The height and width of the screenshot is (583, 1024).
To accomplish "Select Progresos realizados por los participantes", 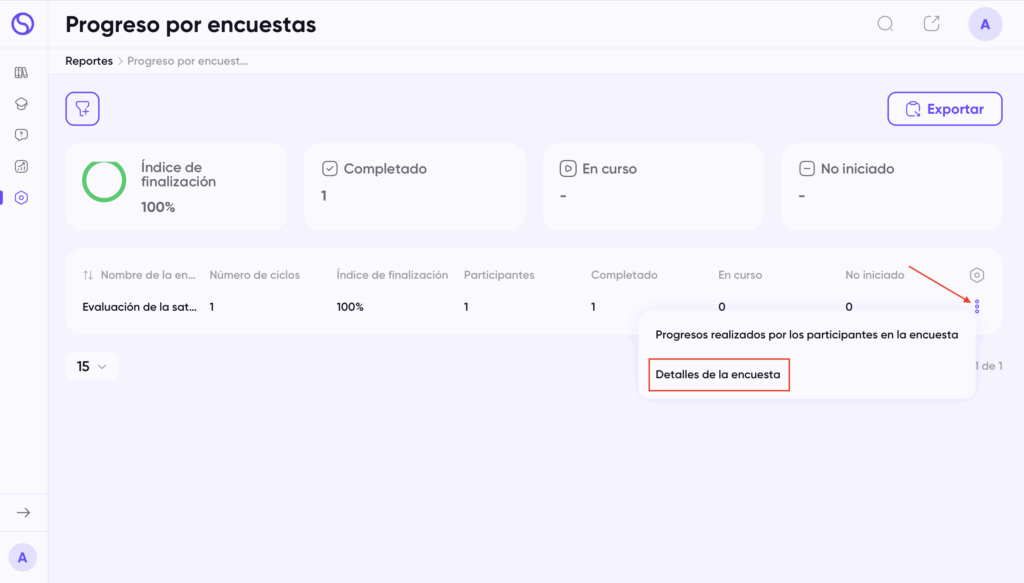I will [x=807, y=335].
